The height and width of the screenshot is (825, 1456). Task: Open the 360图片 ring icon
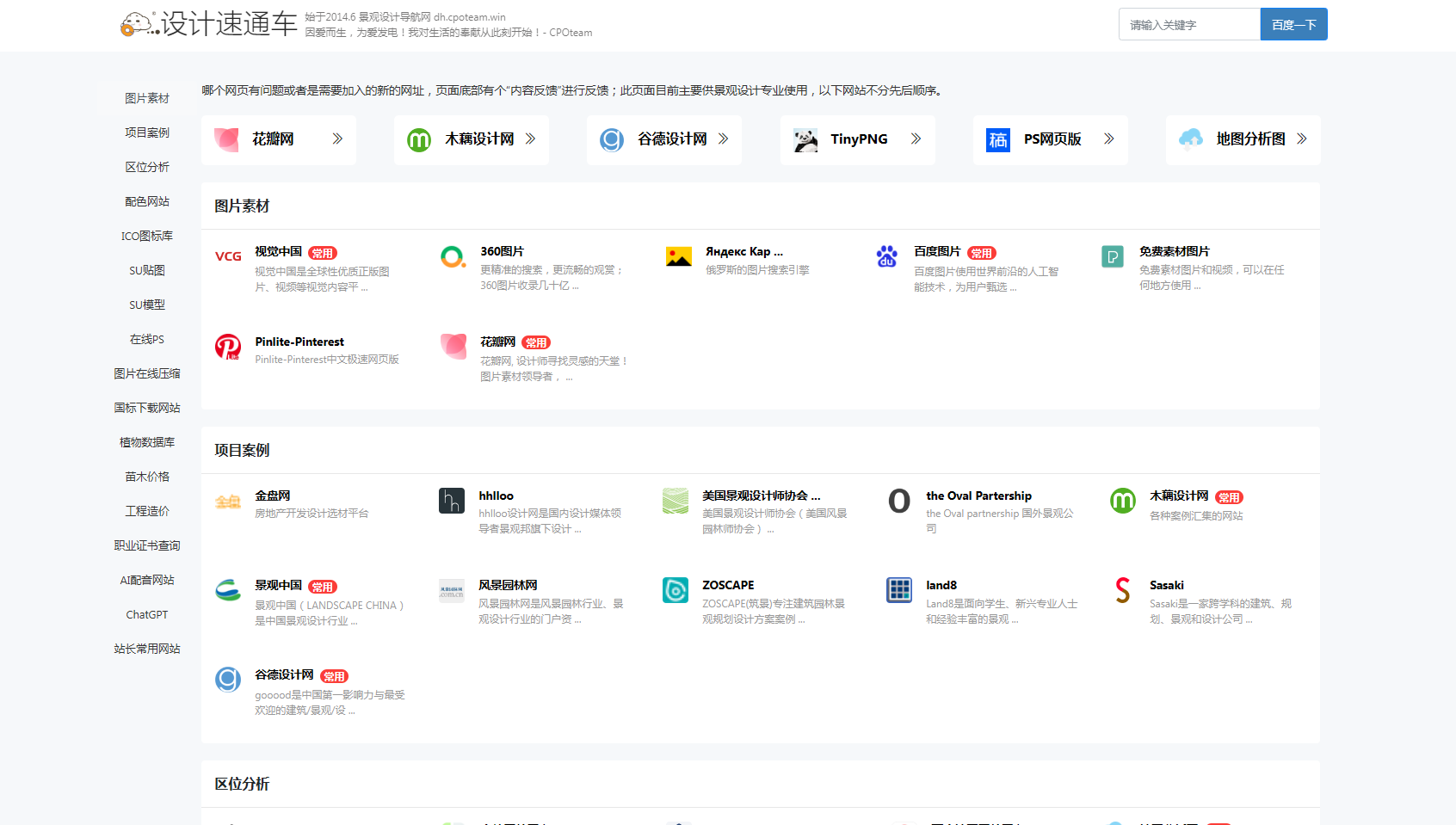point(453,256)
